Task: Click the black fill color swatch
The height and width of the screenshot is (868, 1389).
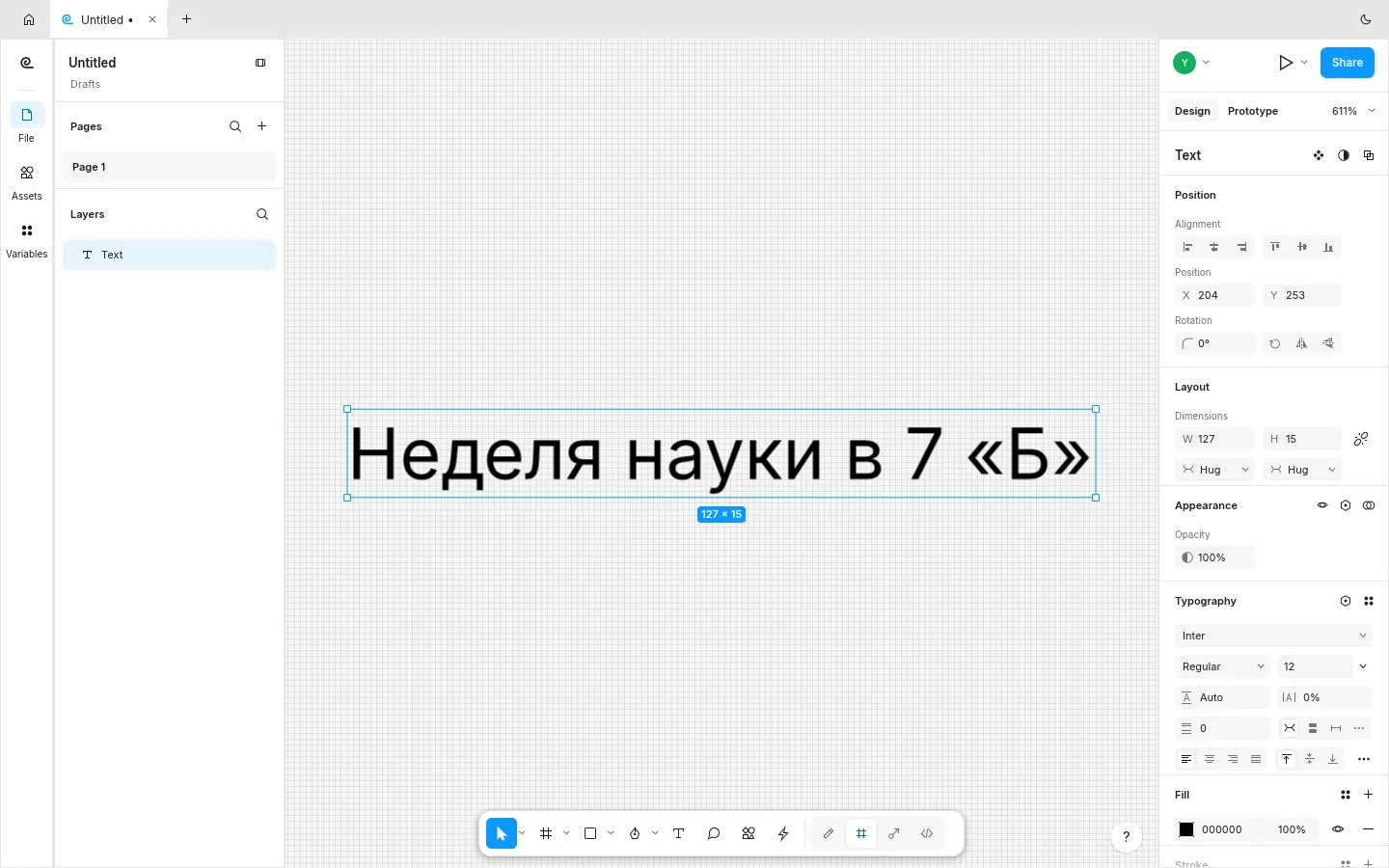Action: [x=1186, y=829]
